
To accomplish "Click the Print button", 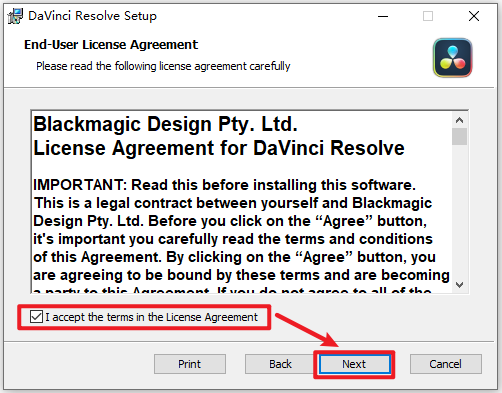I will pos(190,364).
